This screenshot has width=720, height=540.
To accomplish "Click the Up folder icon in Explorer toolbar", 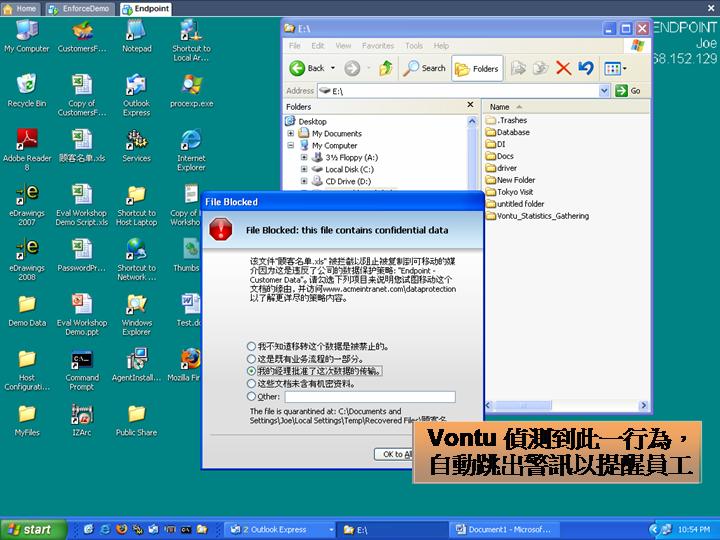I will pos(385,68).
